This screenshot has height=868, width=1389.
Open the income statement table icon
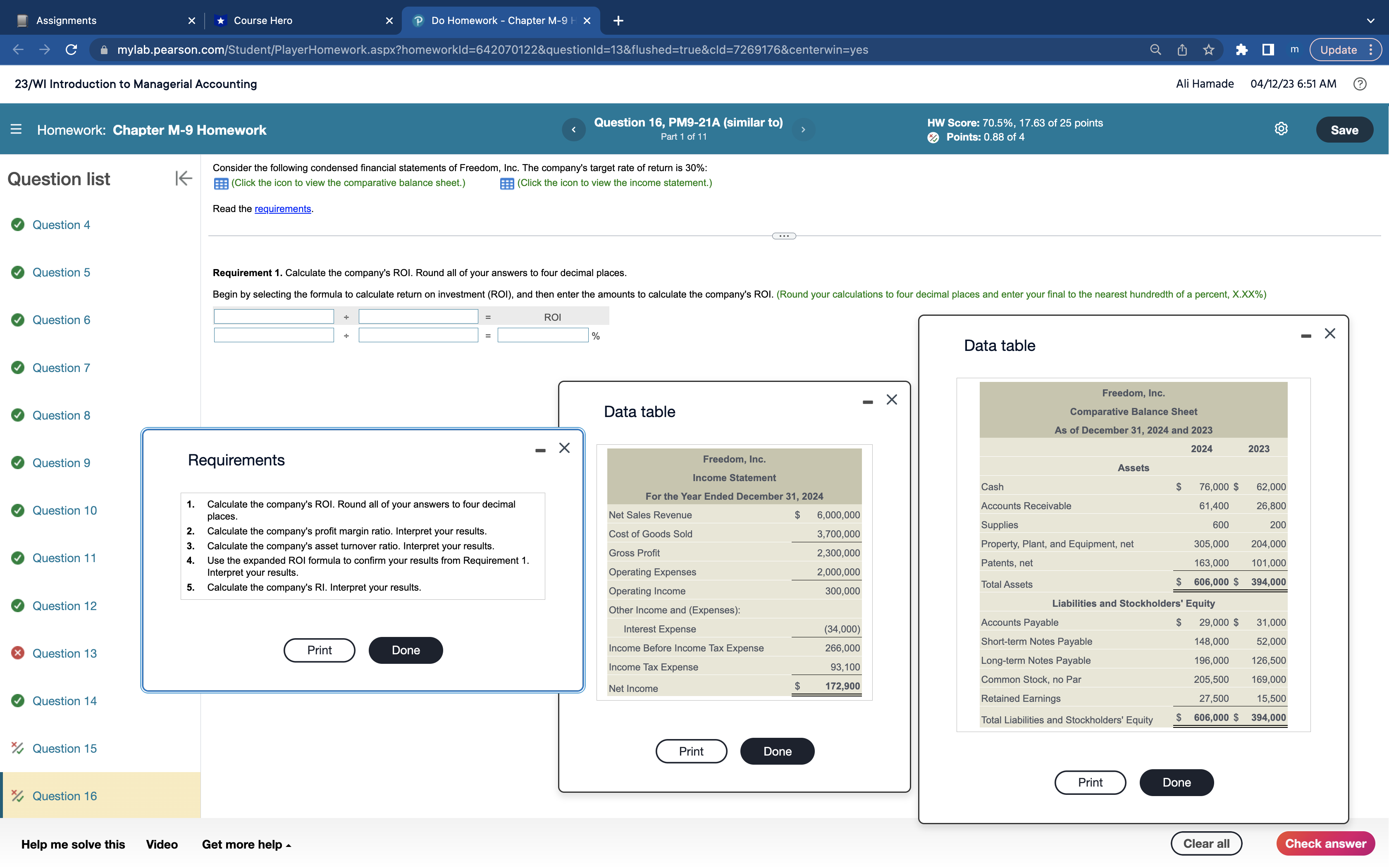(507, 184)
